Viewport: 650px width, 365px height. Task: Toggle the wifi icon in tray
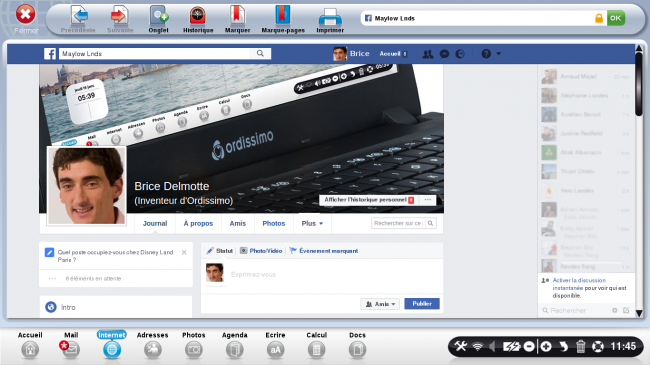coord(478,346)
